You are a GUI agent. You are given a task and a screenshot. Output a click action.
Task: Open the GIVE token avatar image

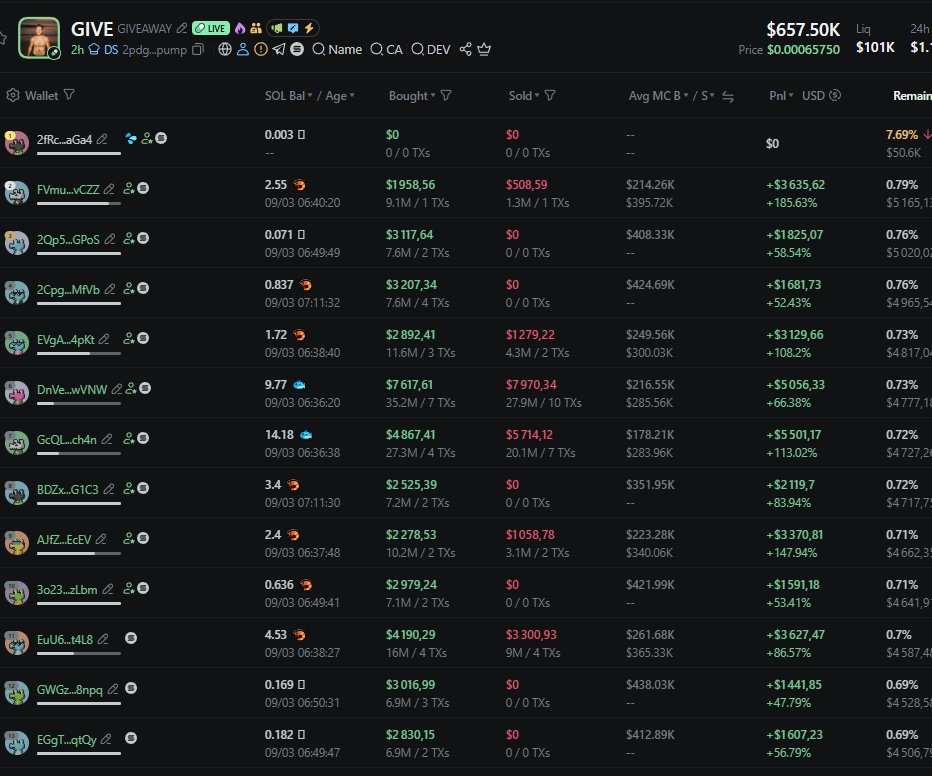coord(39,37)
